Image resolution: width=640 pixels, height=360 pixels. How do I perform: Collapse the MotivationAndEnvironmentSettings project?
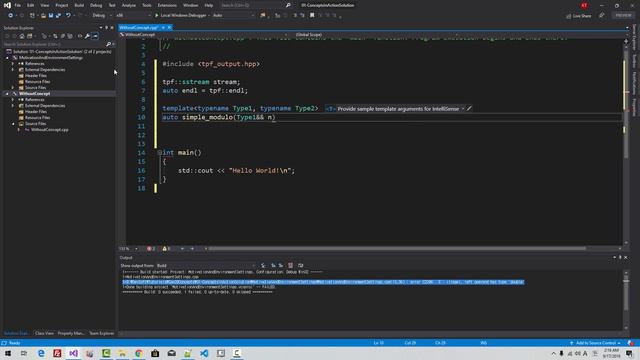(x=7, y=58)
